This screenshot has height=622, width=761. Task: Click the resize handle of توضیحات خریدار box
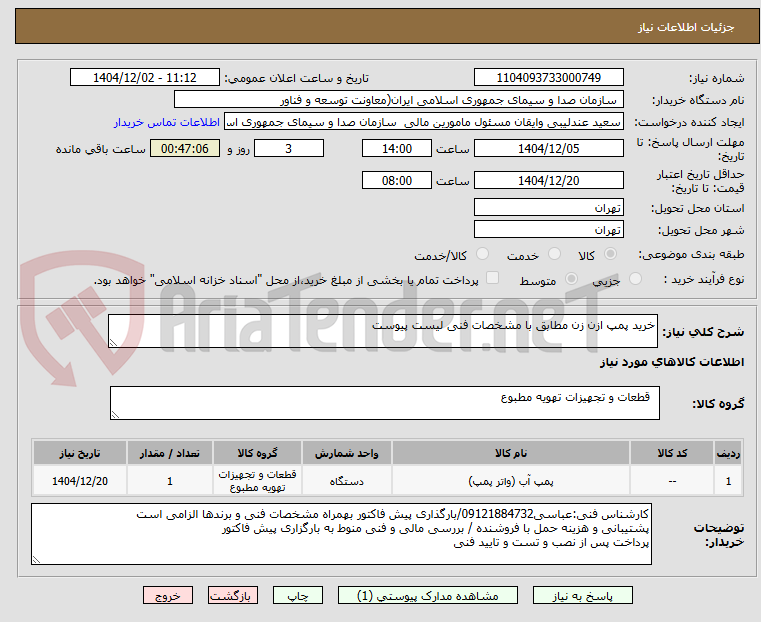point(36,559)
